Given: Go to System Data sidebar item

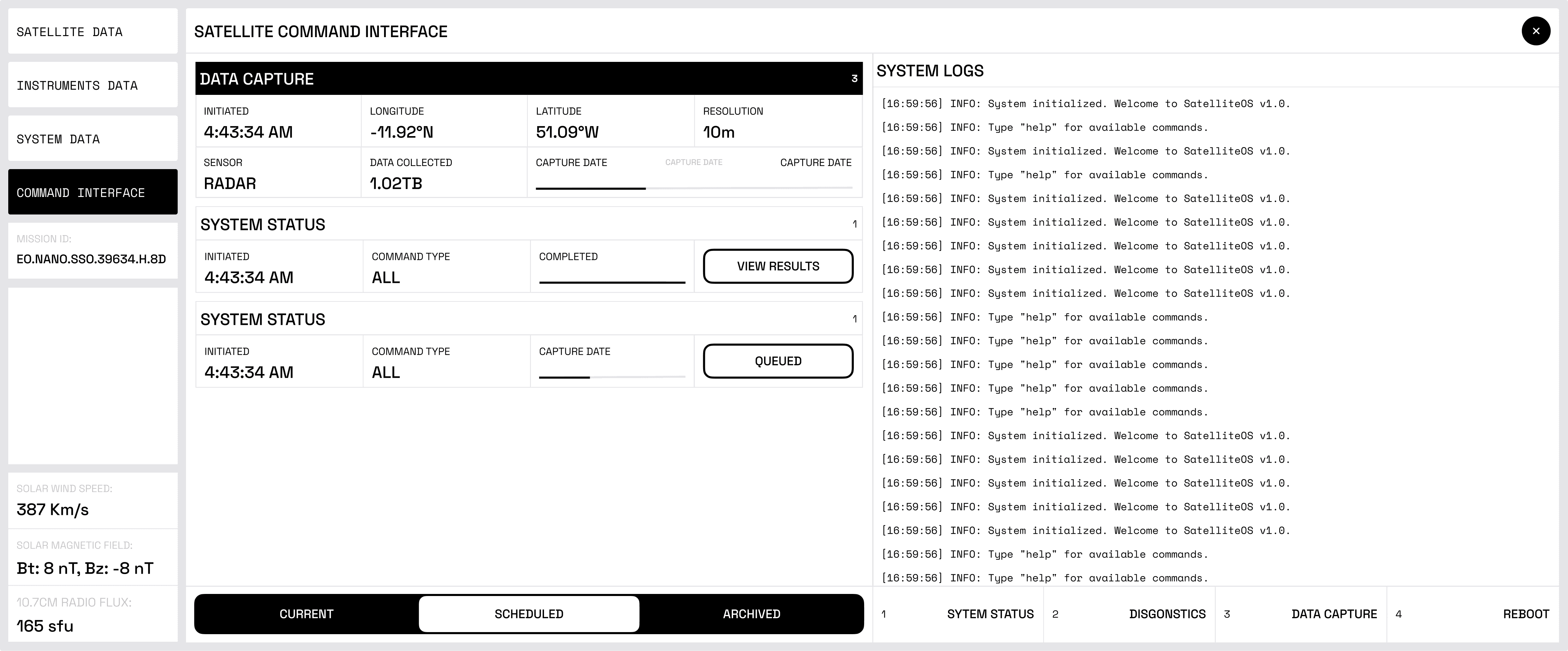Looking at the screenshot, I should [92, 139].
